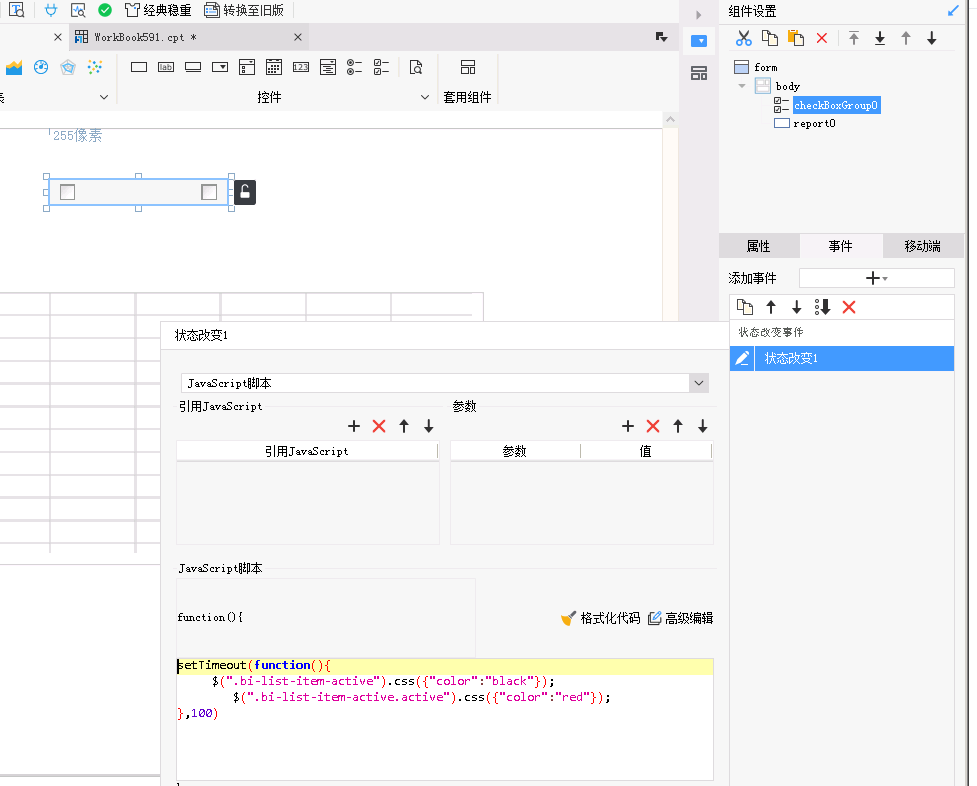This screenshot has height=786, width=977.
Task: Switch to the 事件 events tab
Action: pos(841,246)
